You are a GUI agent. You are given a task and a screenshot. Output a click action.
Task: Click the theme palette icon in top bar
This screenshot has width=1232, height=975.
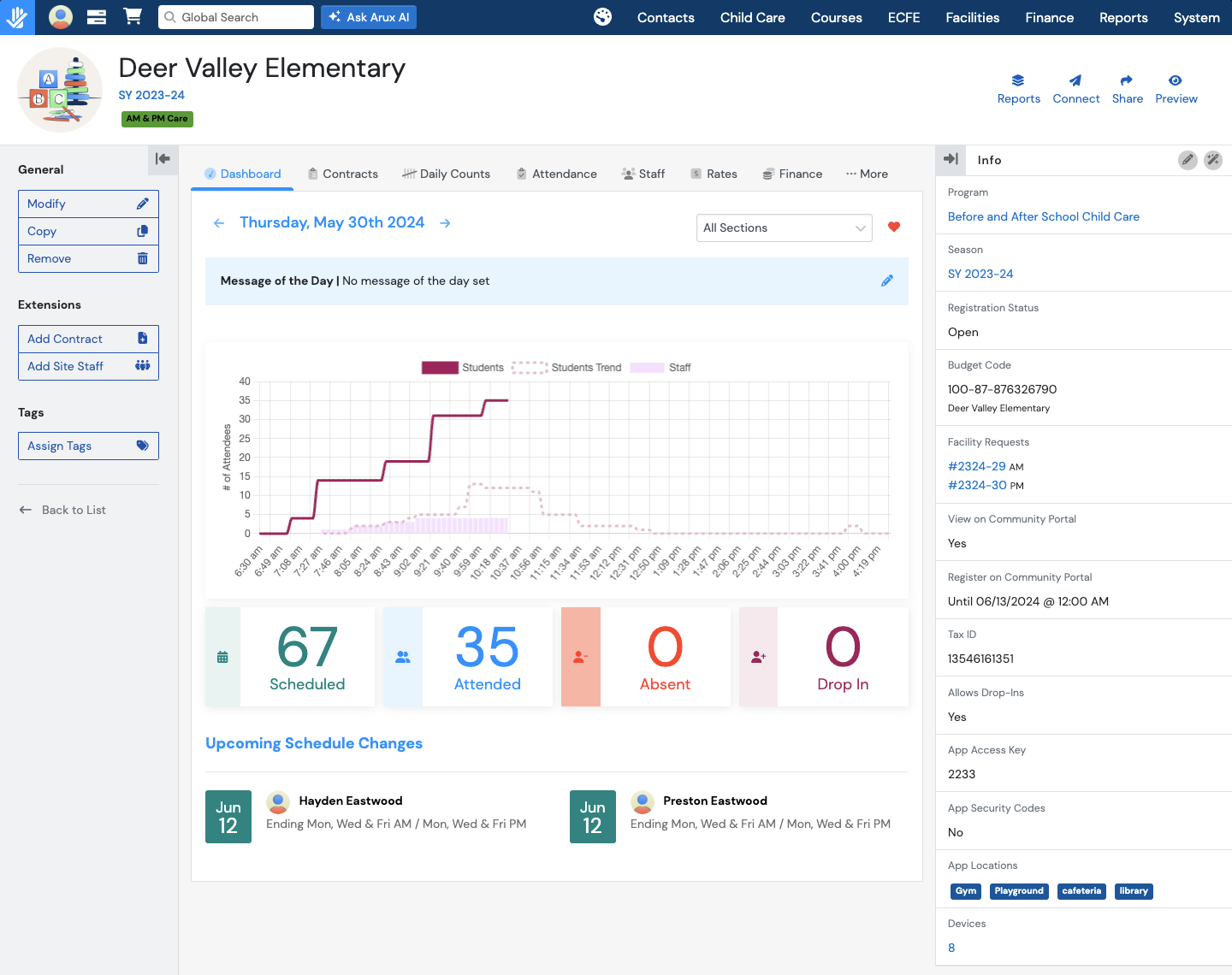pyautogui.click(x=603, y=17)
